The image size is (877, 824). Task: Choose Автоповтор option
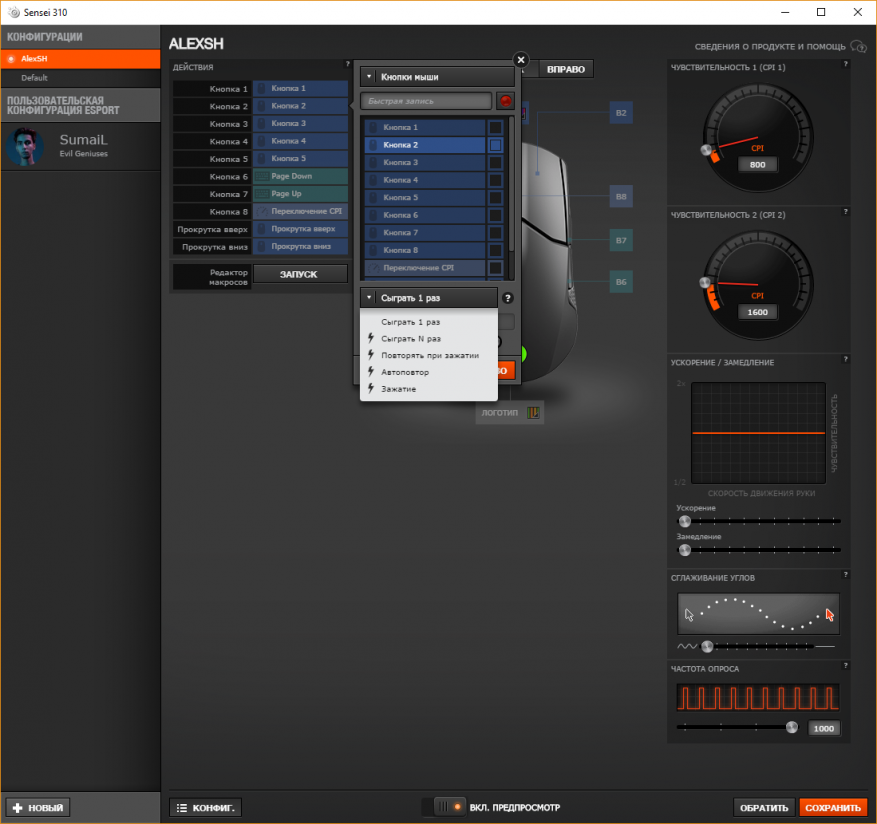(428, 373)
